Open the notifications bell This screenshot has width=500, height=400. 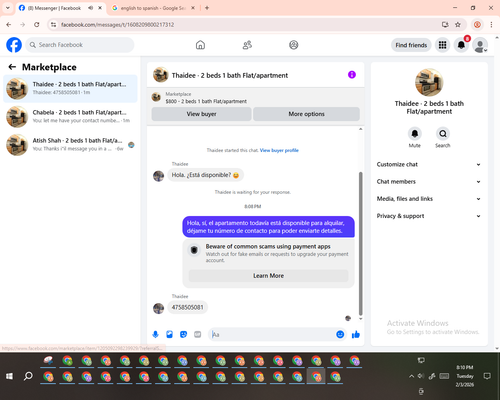(461, 45)
